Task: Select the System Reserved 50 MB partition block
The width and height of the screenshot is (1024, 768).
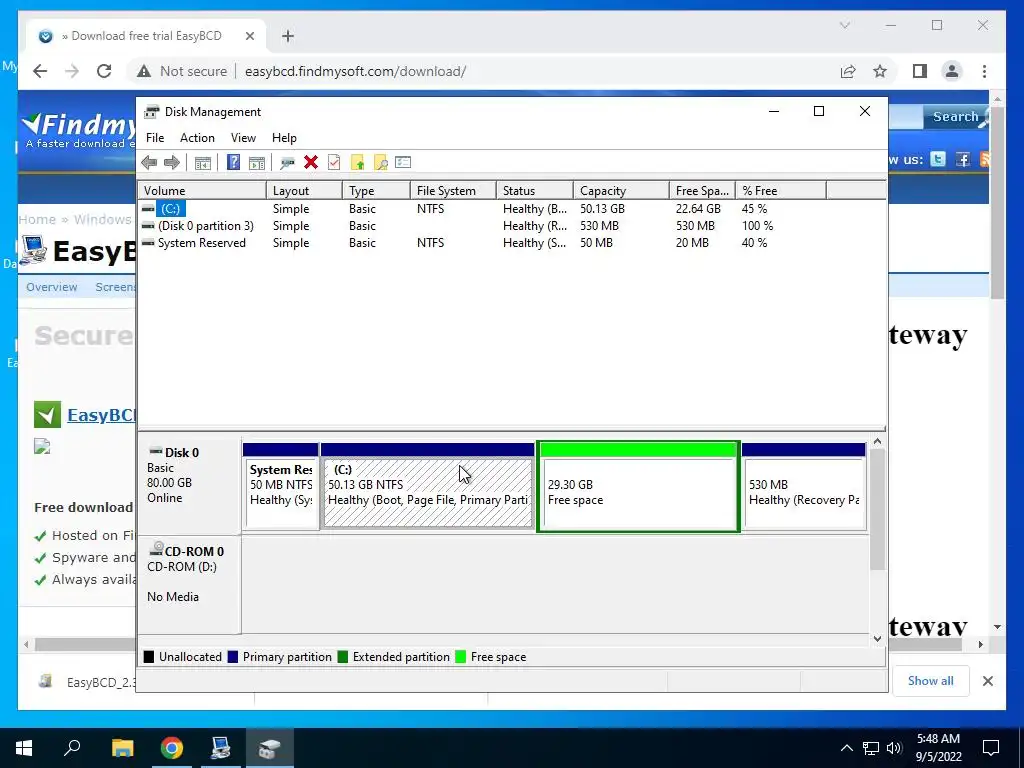Action: tap(280, 486)
